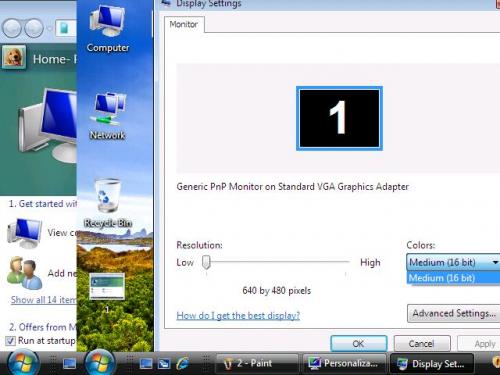
Task: Click the Windows Start orb at far left
Action: coord(22,363)
